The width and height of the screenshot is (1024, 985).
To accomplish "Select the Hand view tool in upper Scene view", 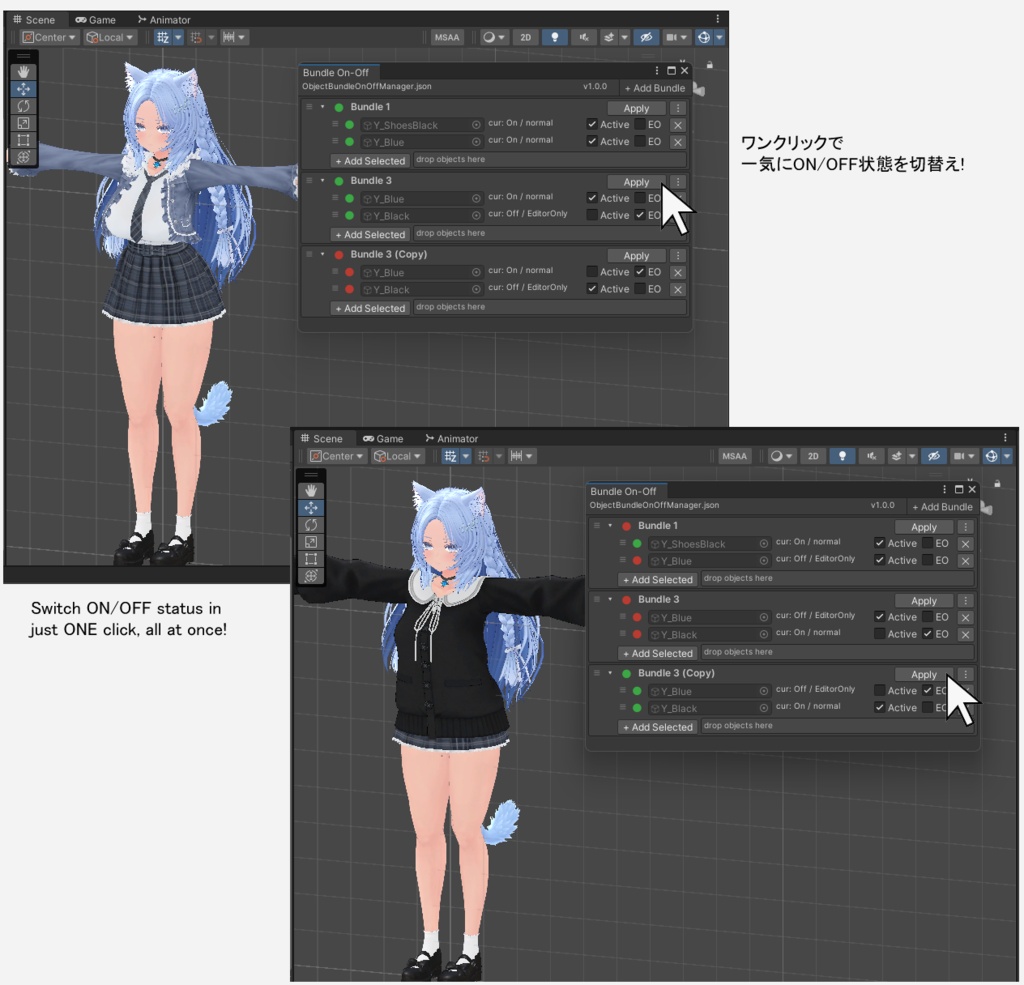I will (x=24, y=72).
